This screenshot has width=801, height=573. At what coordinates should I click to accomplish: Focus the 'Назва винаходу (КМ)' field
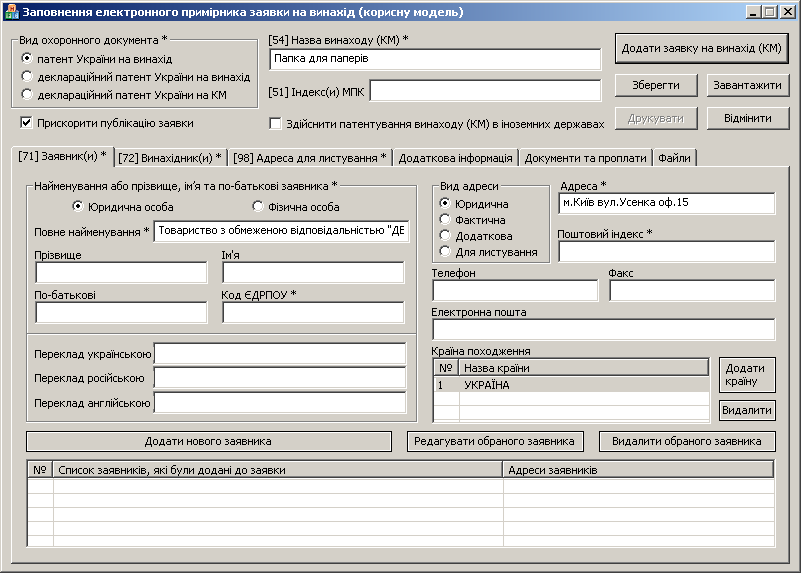(x=435, y=59)
